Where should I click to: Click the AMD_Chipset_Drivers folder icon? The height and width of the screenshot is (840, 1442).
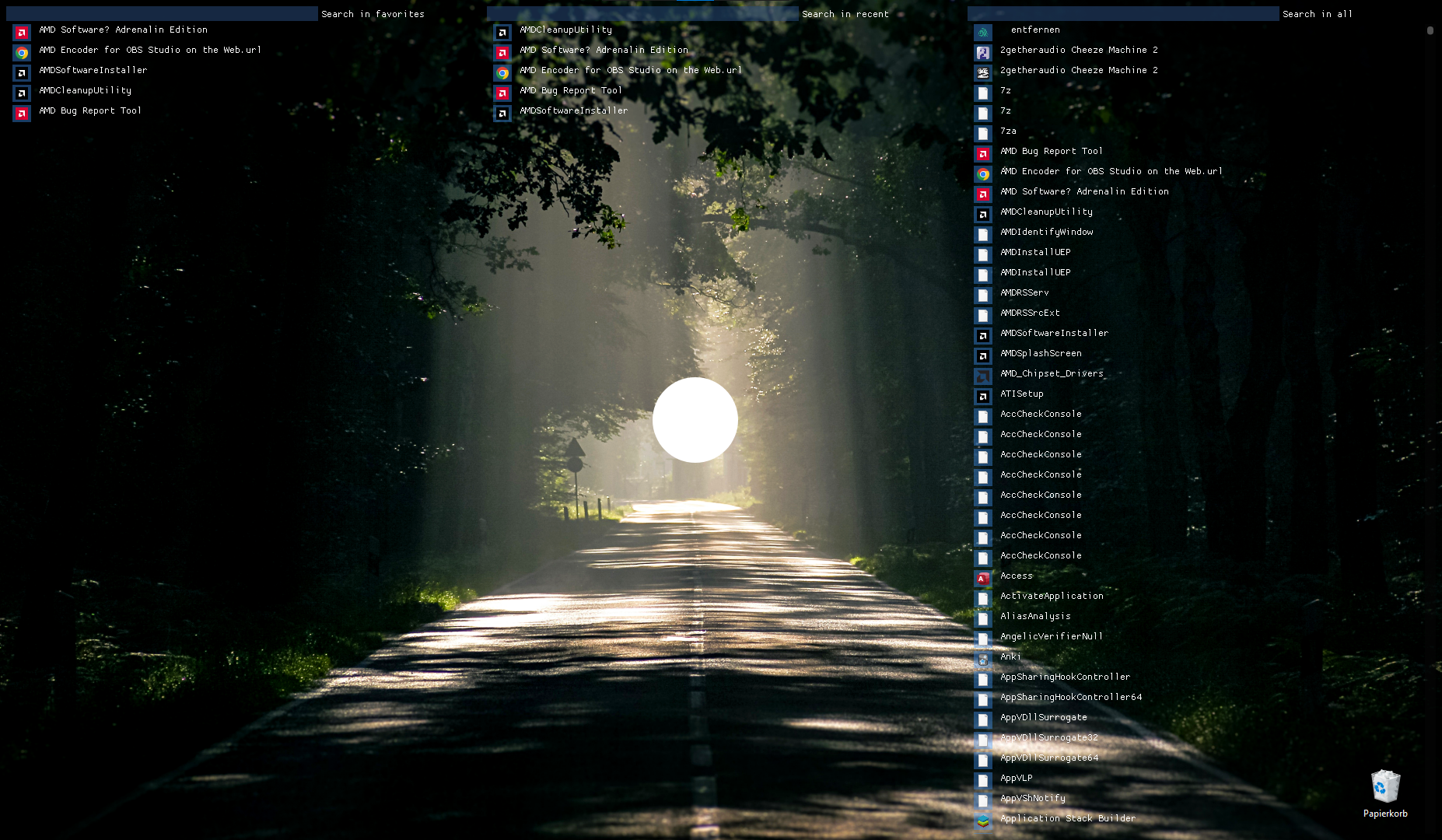pos(982,376)
